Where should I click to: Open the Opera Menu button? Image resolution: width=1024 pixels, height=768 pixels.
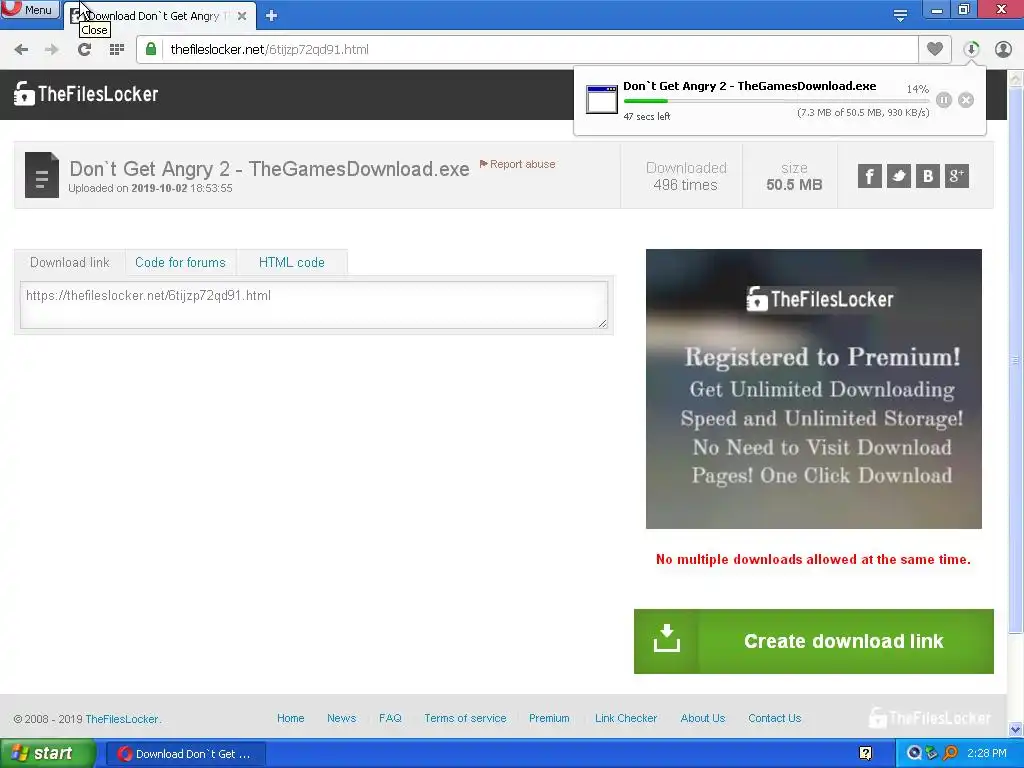(29, 9)
